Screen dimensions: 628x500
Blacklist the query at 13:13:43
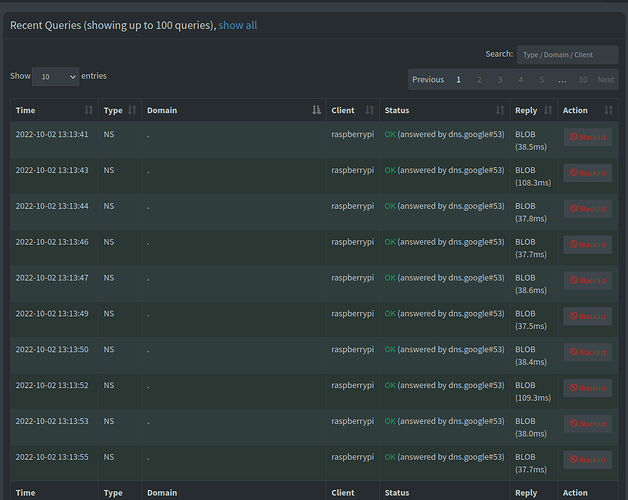tap(587, 172)
